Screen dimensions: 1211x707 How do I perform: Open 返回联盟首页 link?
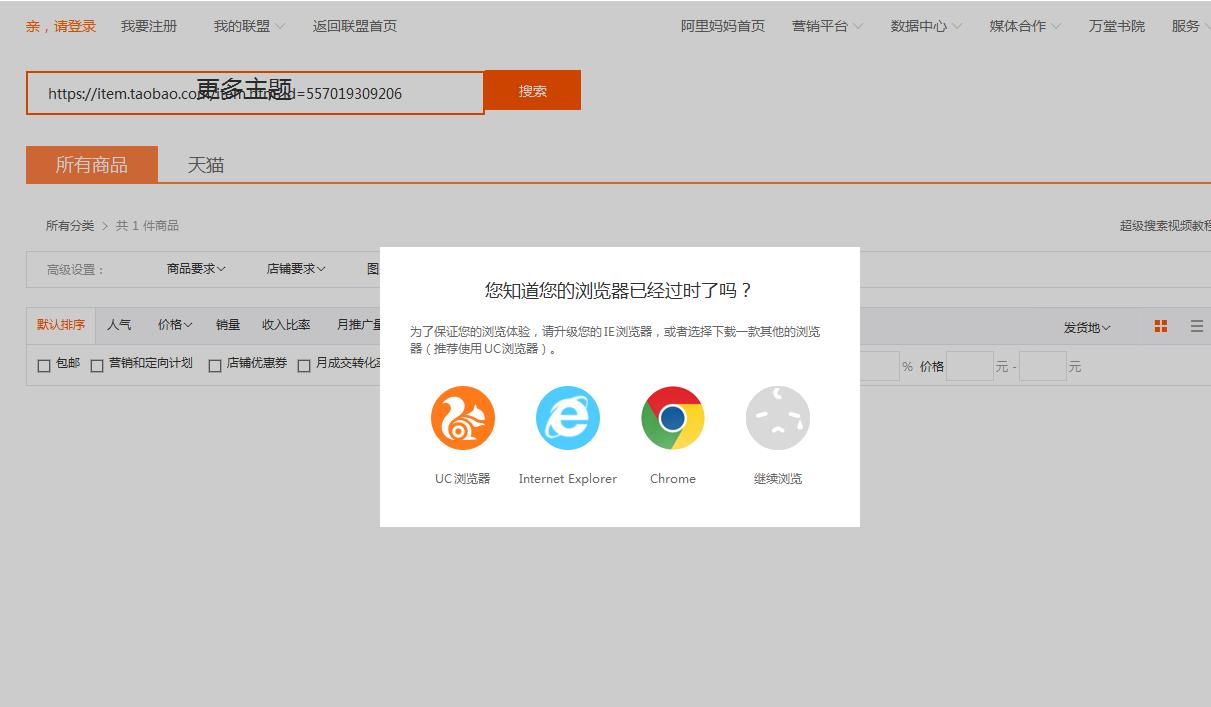click(x=355, y=26)
